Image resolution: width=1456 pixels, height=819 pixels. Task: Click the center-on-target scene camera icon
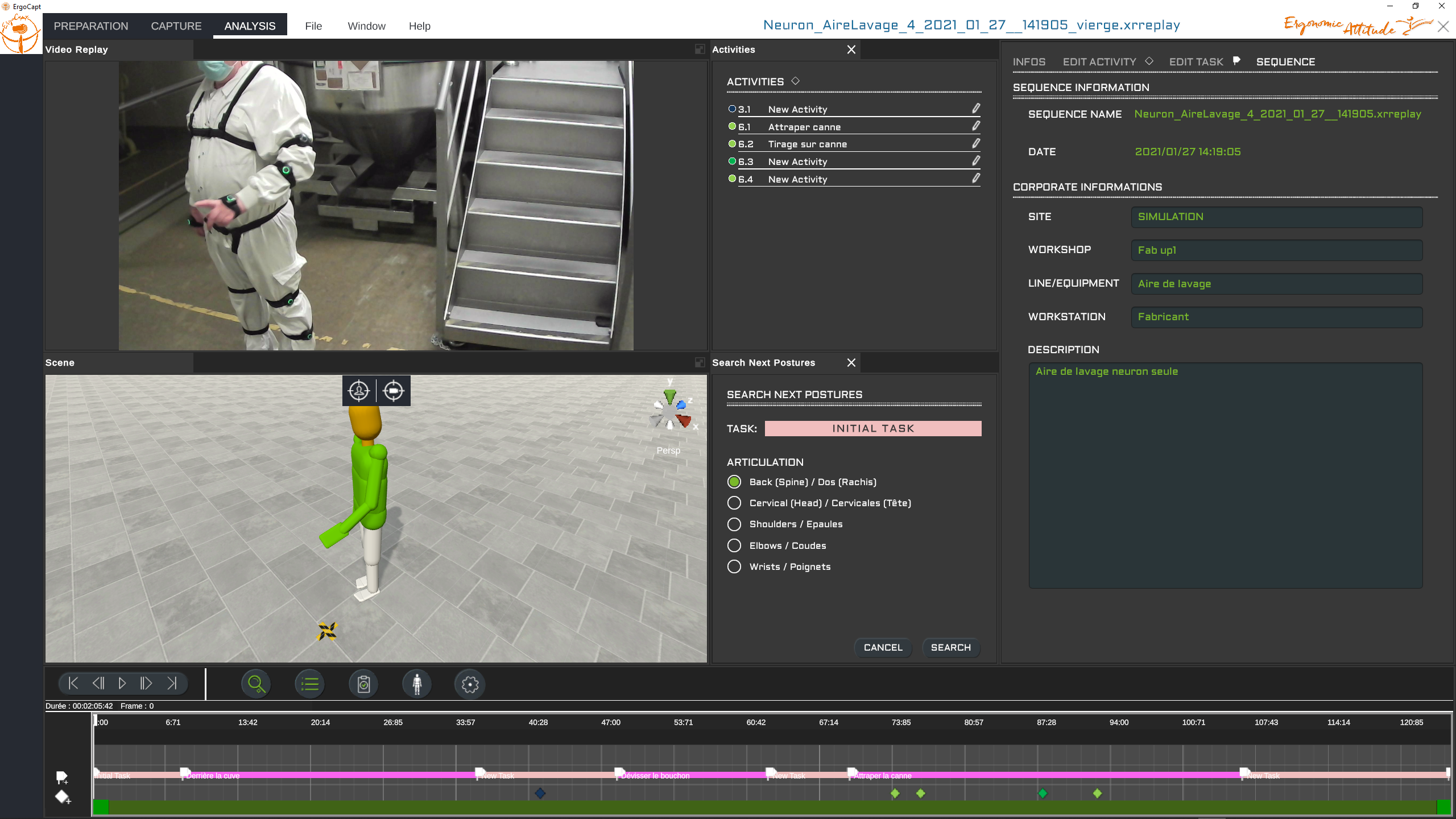[x=394, y=391]
